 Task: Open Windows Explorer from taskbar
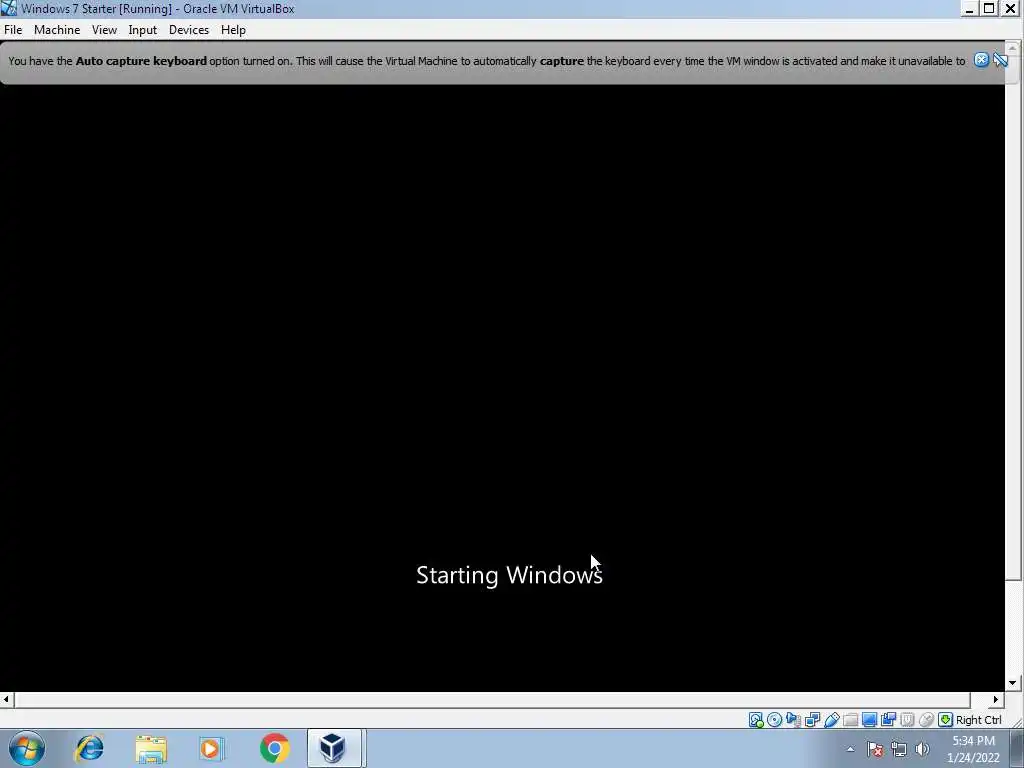tap(151, 748)
